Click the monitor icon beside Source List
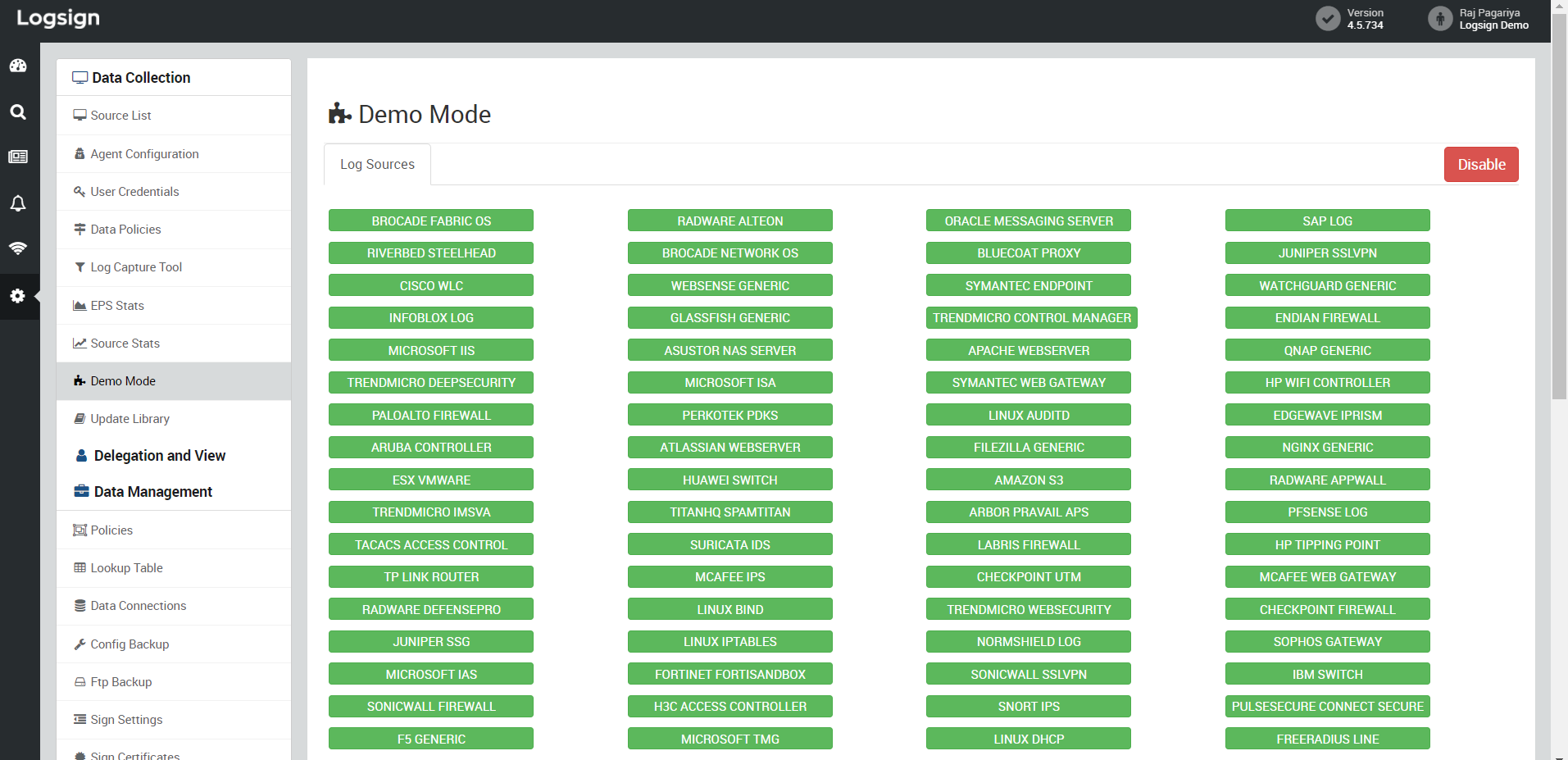The image size is (1568, 760). [80, 116]
